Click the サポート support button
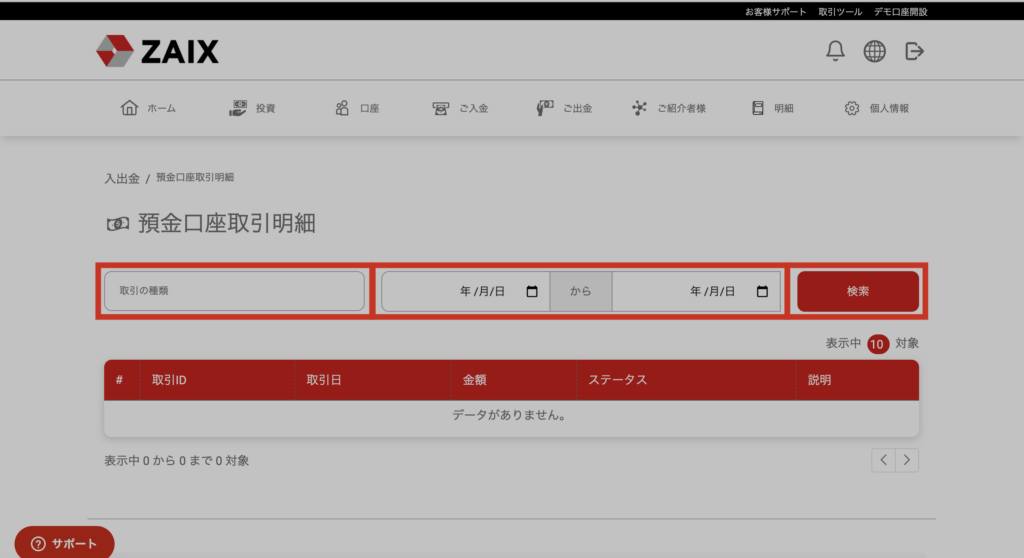 pyautogui.click(x=64, y=543)
